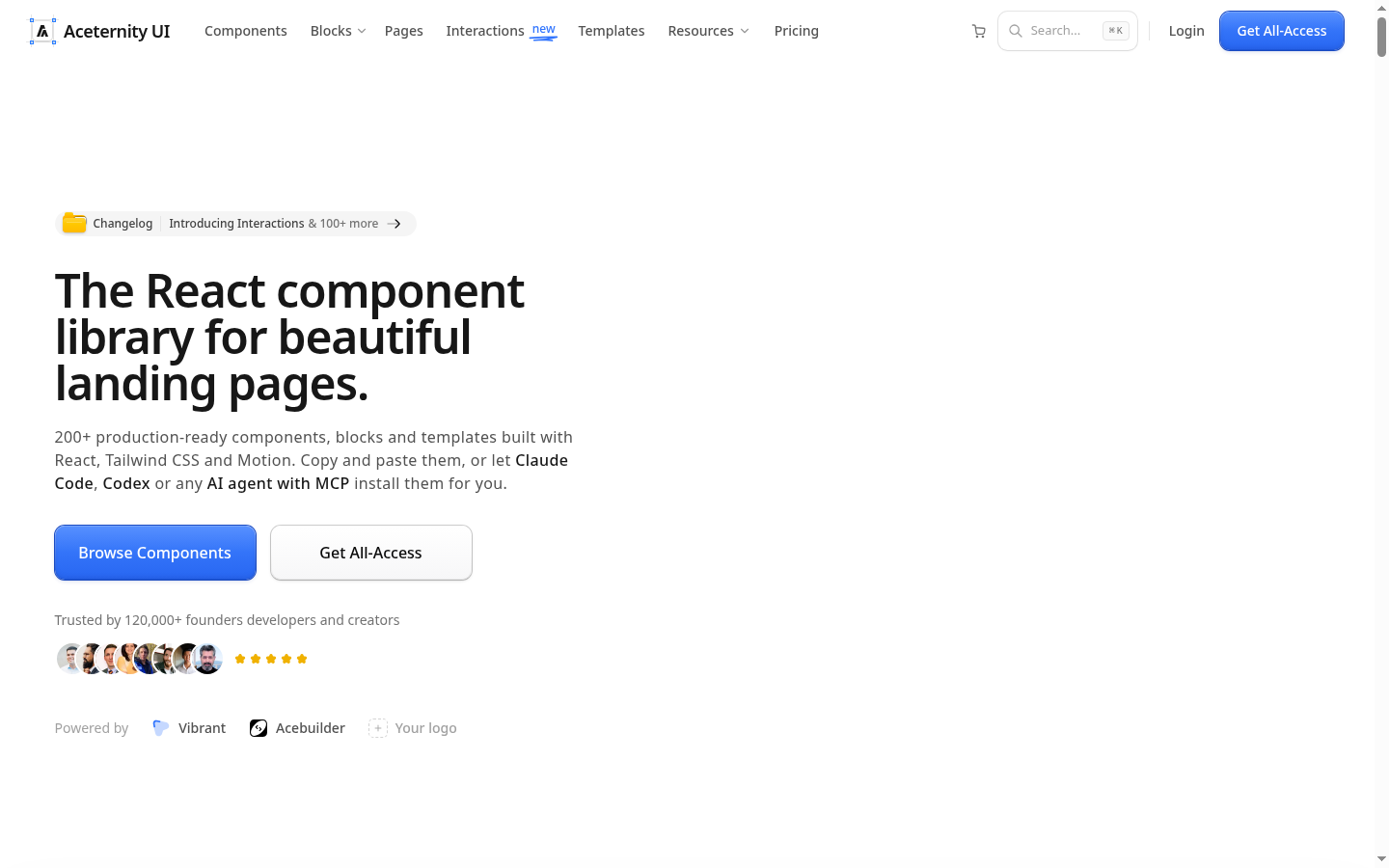
Task: Click the scrollbar down arrow
Action: coord(1381,858)
